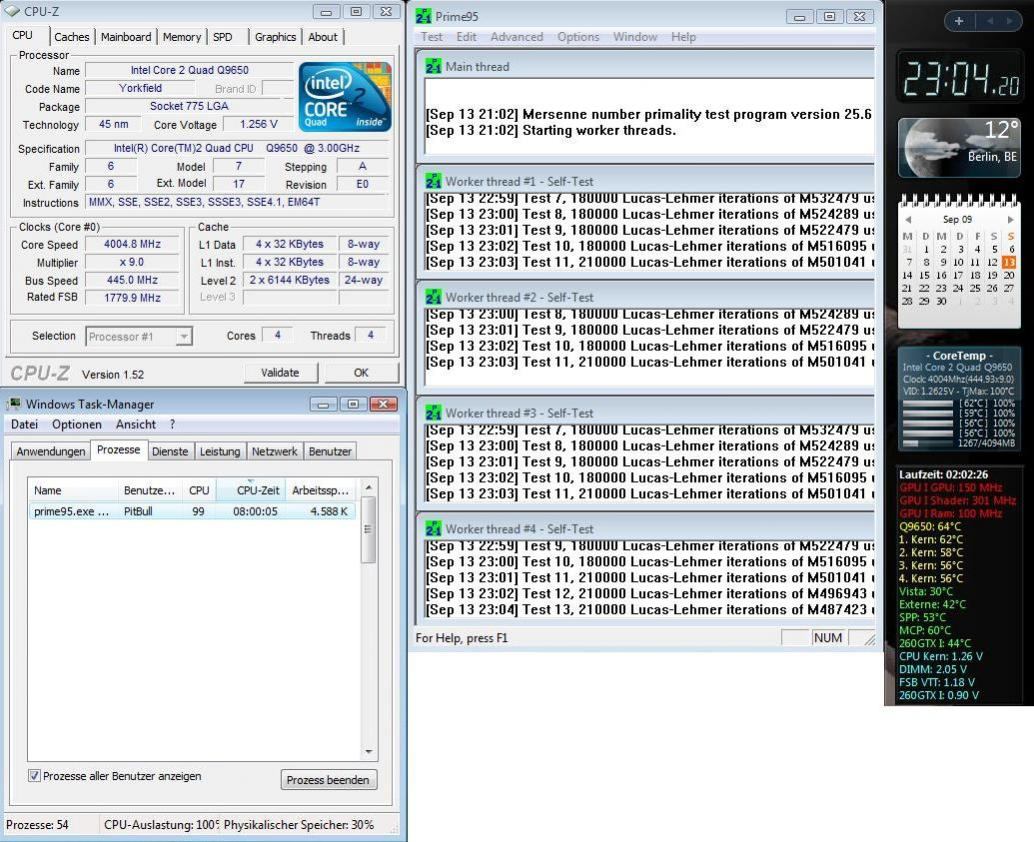Open the SPD tab in CPU-Z
Image resolution: width=1034 pixels, height=842 pixels.
pos(223,38)
